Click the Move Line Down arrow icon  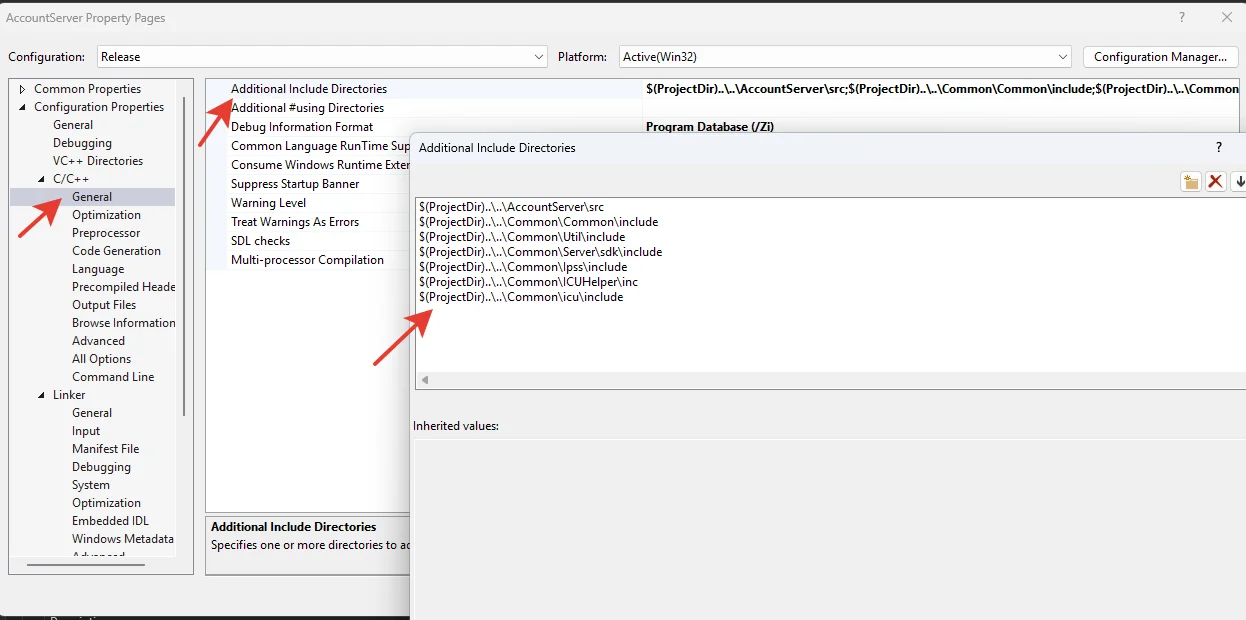click(x=1239, y=181)
